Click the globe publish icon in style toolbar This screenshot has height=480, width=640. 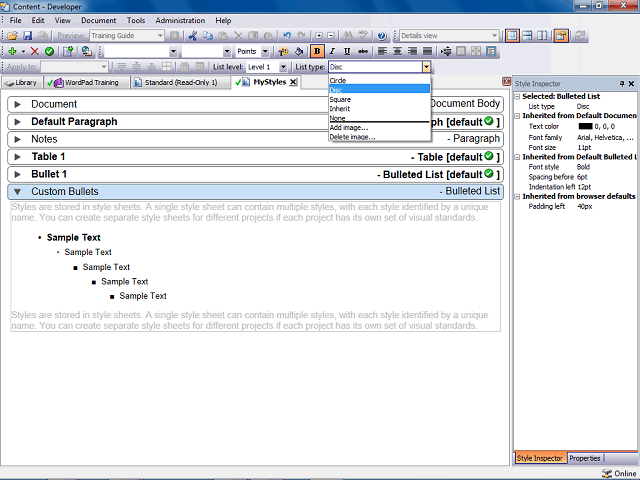[x=87, y=51]
